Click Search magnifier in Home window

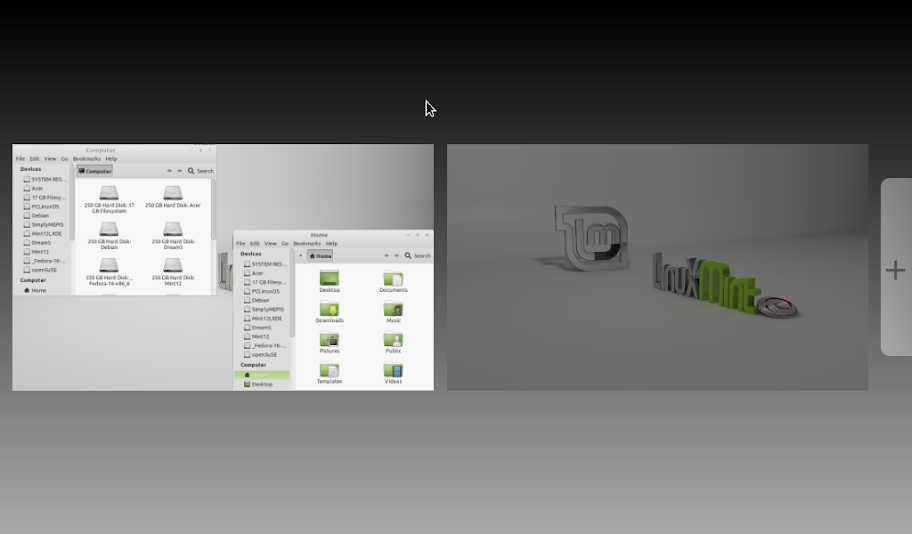click(408, 255)
